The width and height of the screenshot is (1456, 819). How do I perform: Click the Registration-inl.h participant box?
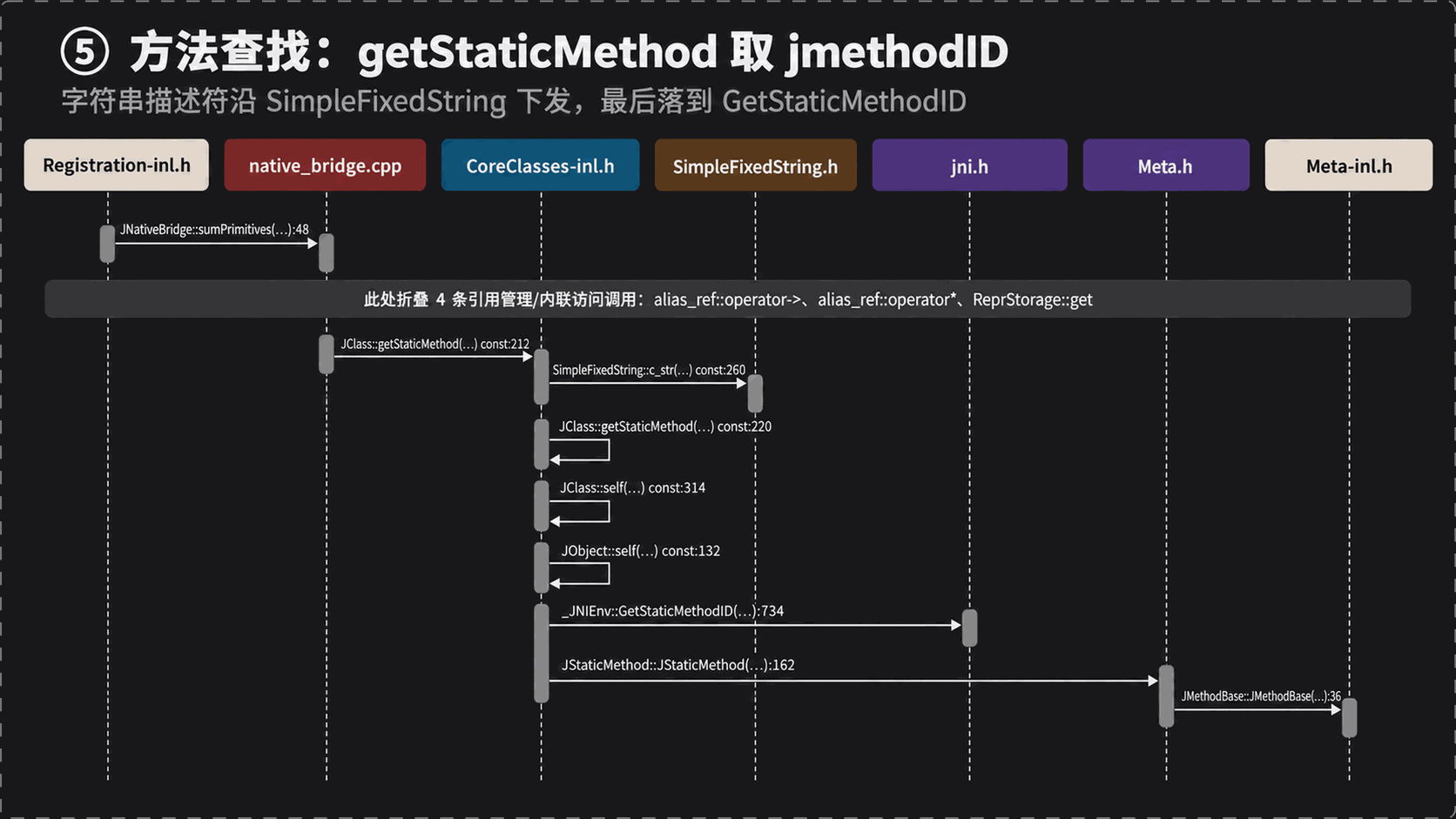(116, 165)
